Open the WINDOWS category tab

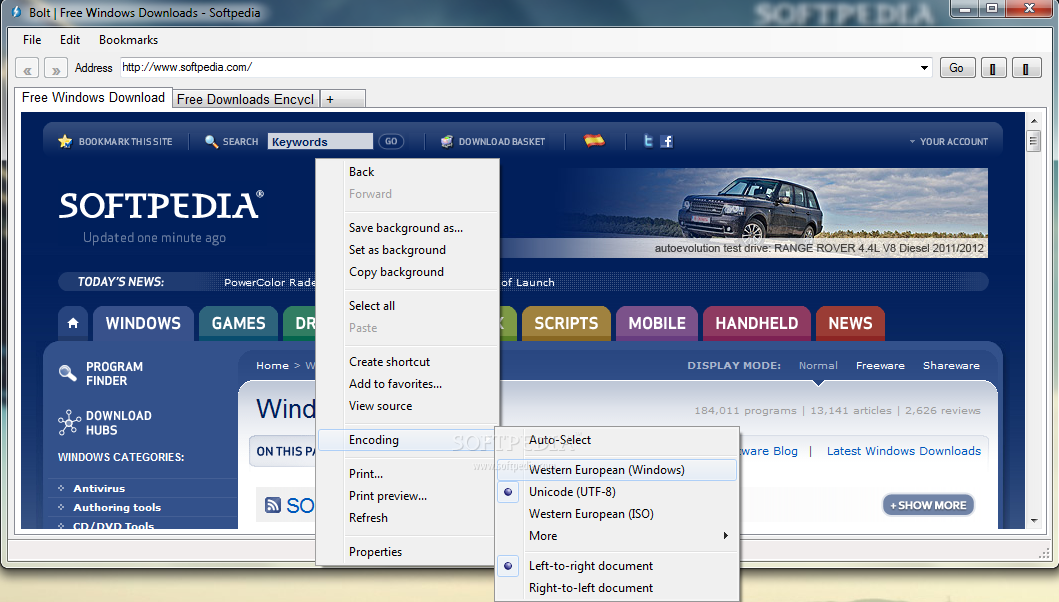tap(143, 323)
